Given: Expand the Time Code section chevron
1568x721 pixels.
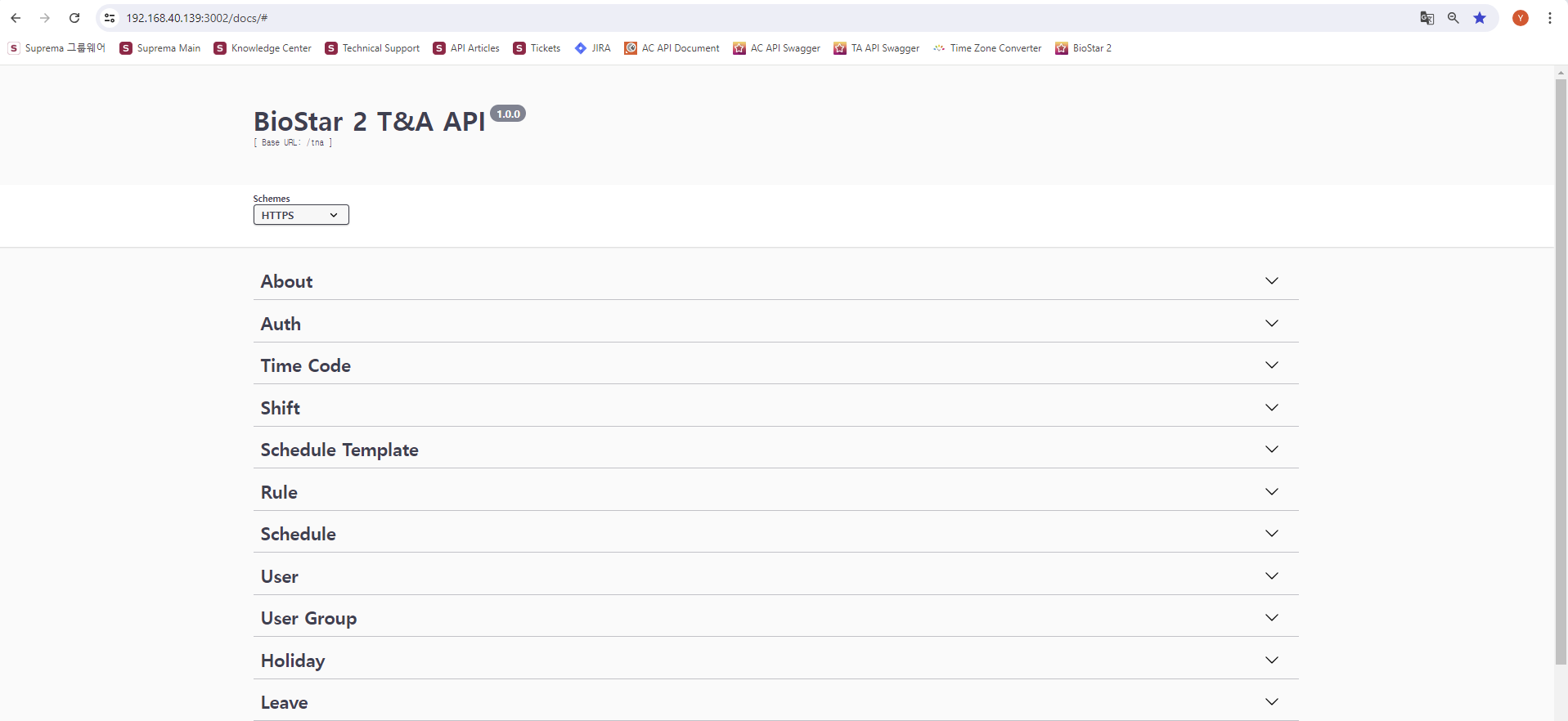Looking at the screenshot, I should tap(1272, 365).
